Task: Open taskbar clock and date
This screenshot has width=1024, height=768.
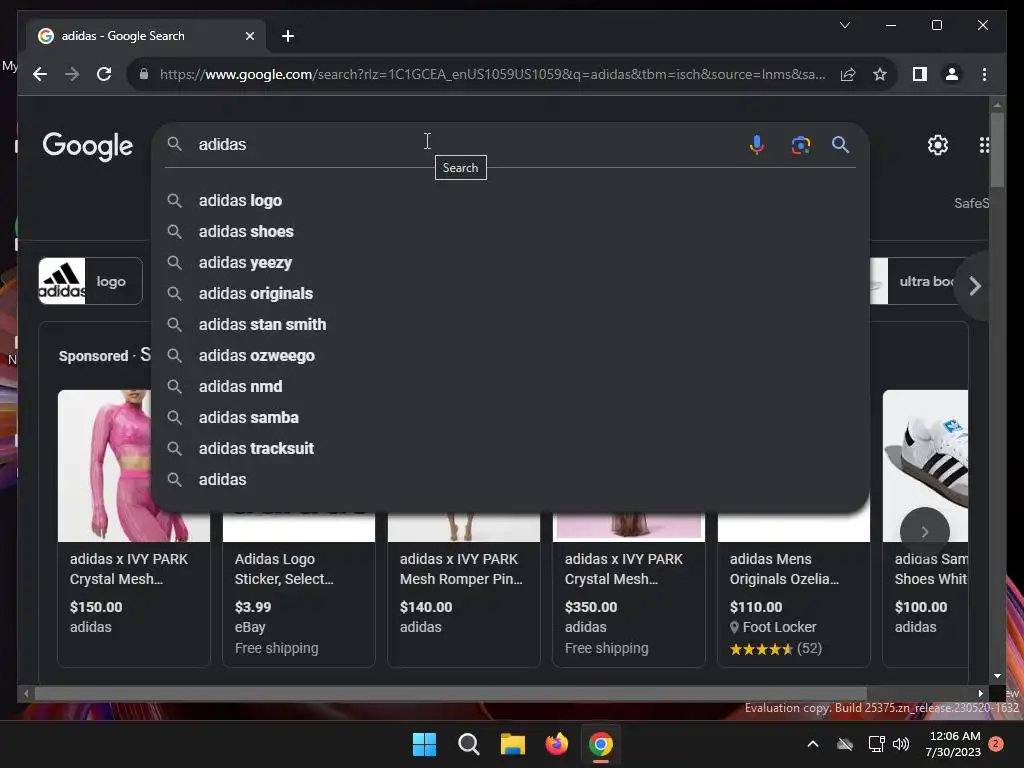Action: point(953,744)
